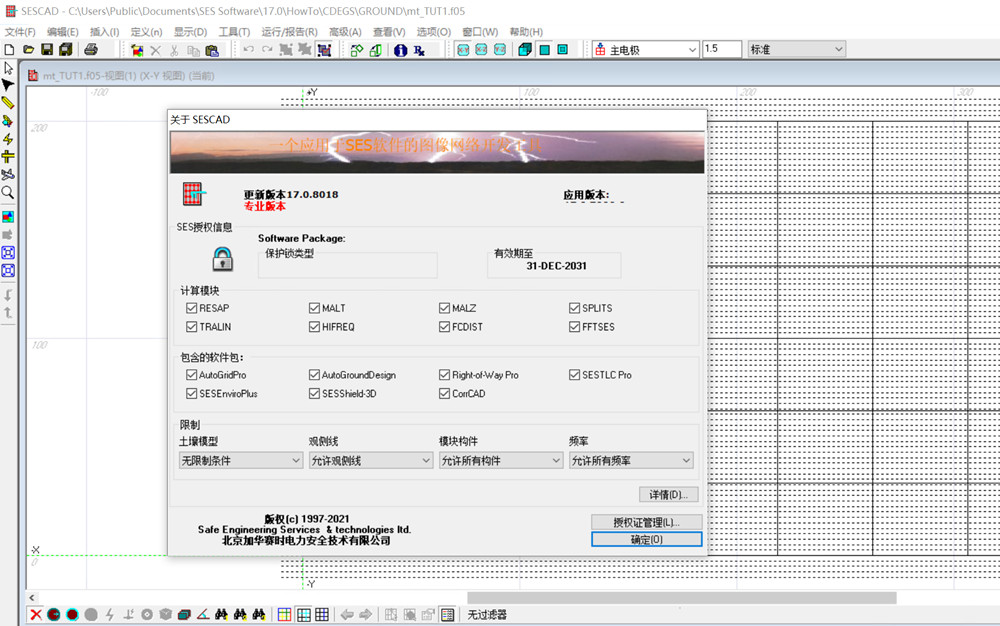
Task: Open the 帮助(H) menu
Action: [526, 31]
